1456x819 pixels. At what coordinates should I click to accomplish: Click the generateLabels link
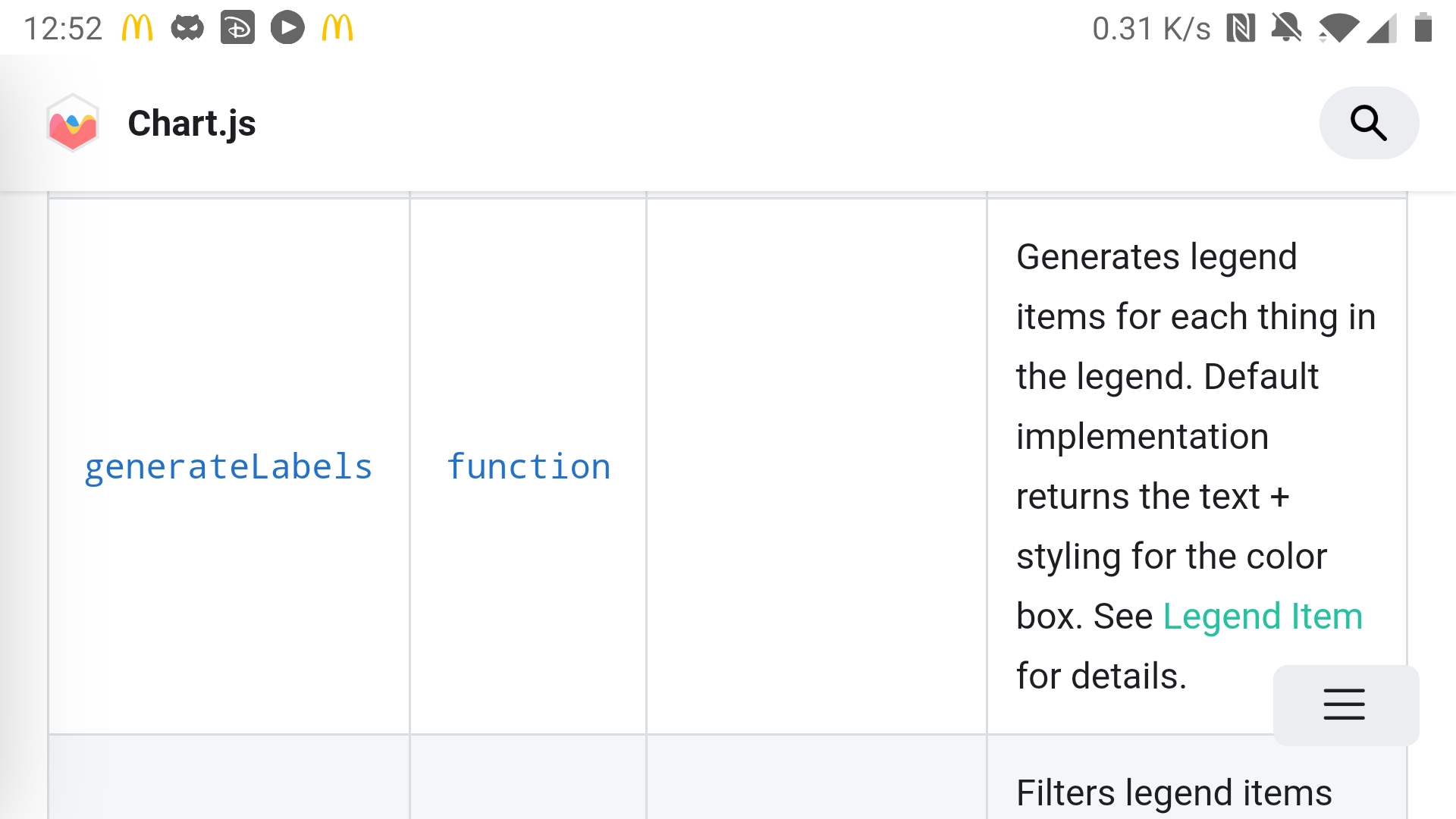tap(229, 466)
